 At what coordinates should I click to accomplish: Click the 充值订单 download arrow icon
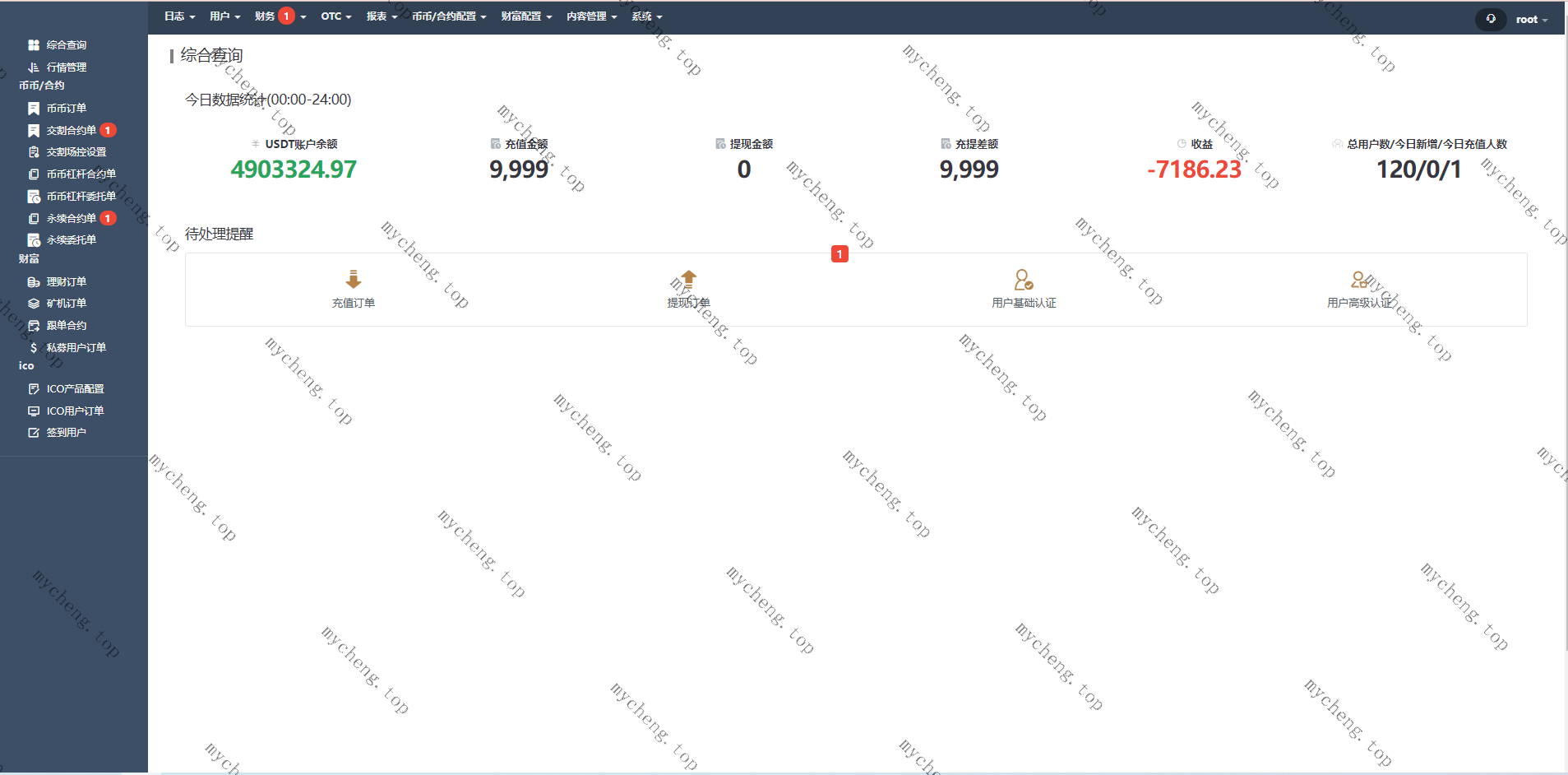click(x=354, y=280)
